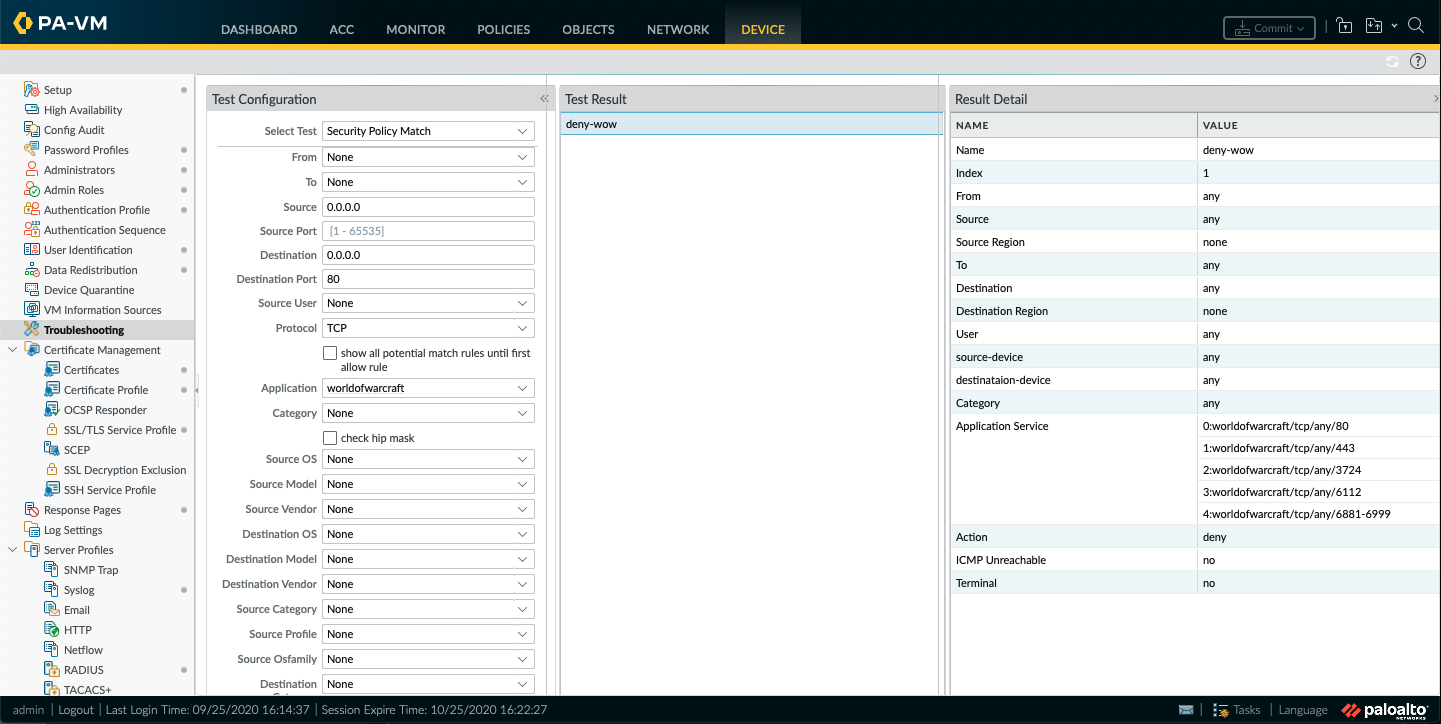Click the Tasks icon in status bar

point(1220,710)
